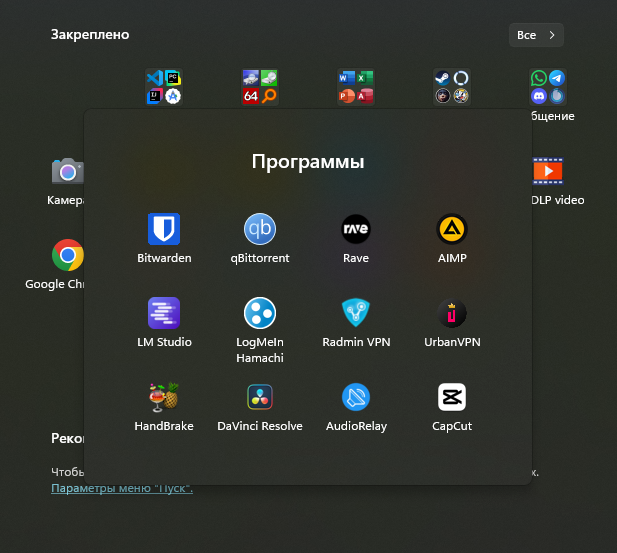This screenshot has height=553, width=617.
Task: Click the Все button to show all apps
Action: coord(536,35)
